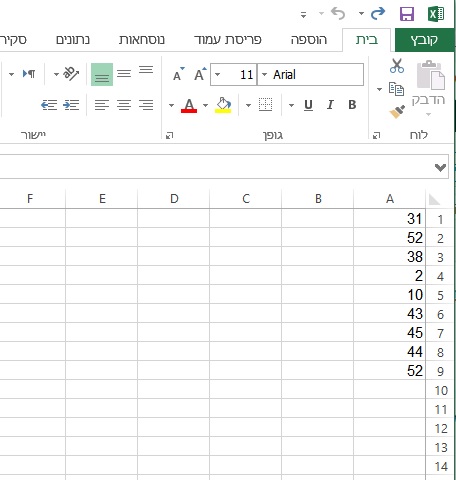456x480 pixels.
Task: Toggle Underline formatting
Action: [x=308, y=105]
